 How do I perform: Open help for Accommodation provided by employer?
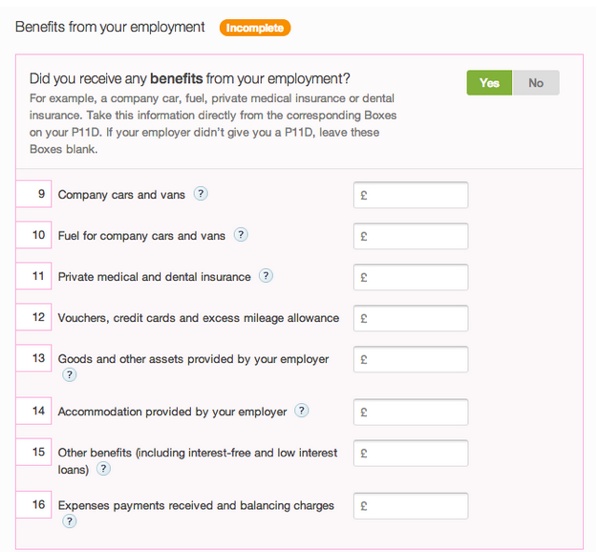pyautogui.click(x=301, y=410)
